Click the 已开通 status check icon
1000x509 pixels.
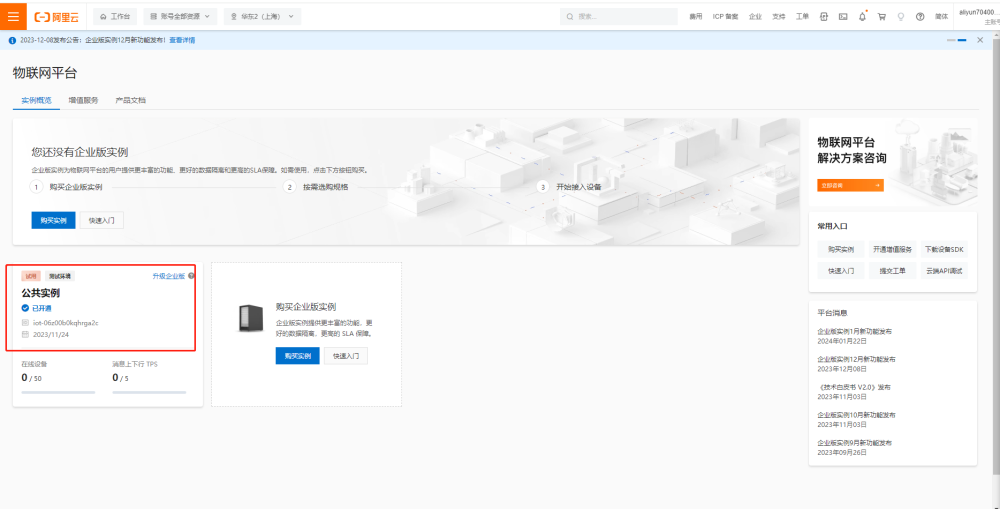point(26,308)
